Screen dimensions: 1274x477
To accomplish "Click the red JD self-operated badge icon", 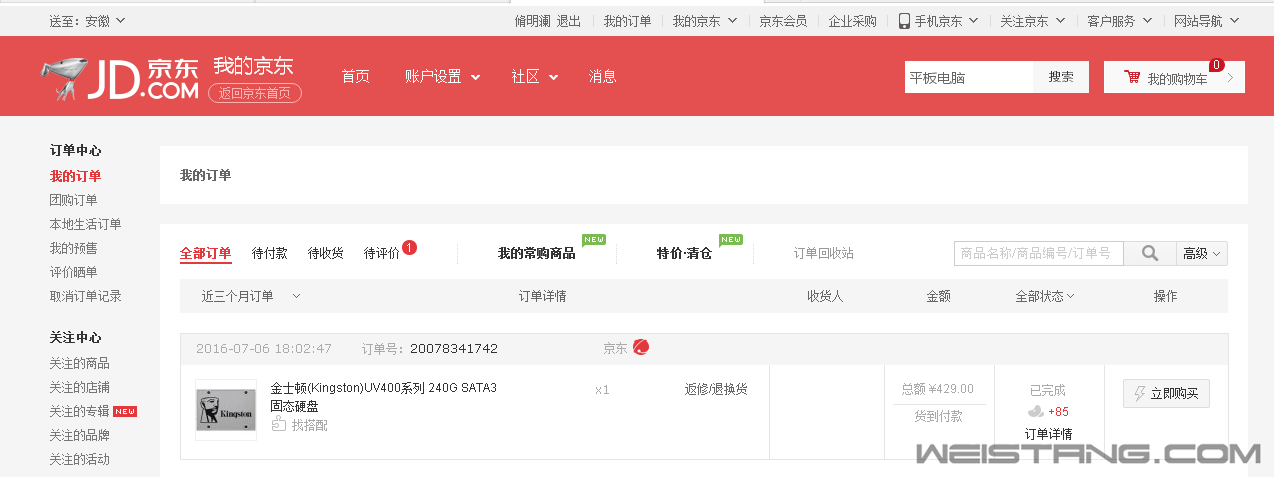I will coord(641,348).
